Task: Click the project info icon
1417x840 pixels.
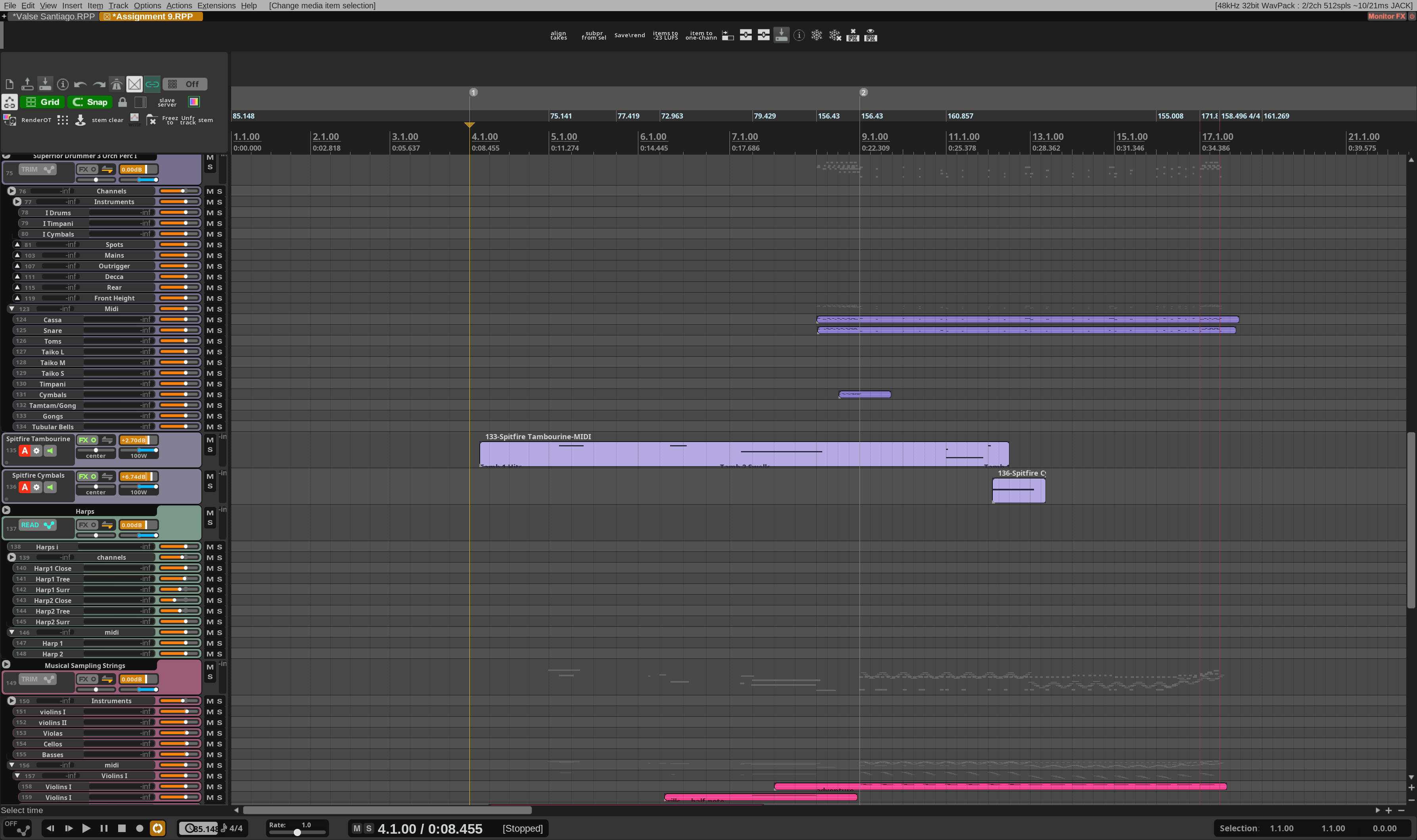Action: coord(63,84)
